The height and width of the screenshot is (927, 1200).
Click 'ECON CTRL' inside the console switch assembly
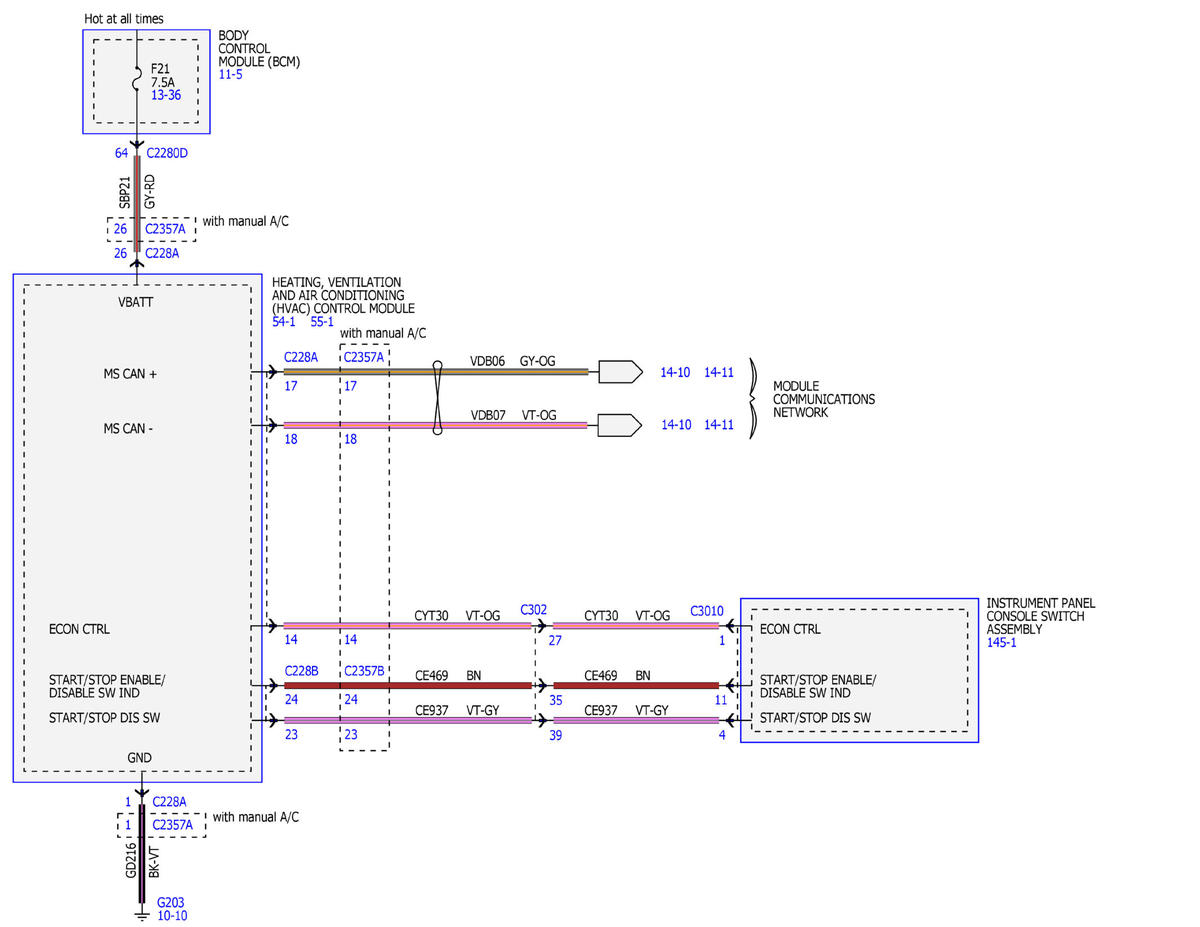tap(790, 630)
